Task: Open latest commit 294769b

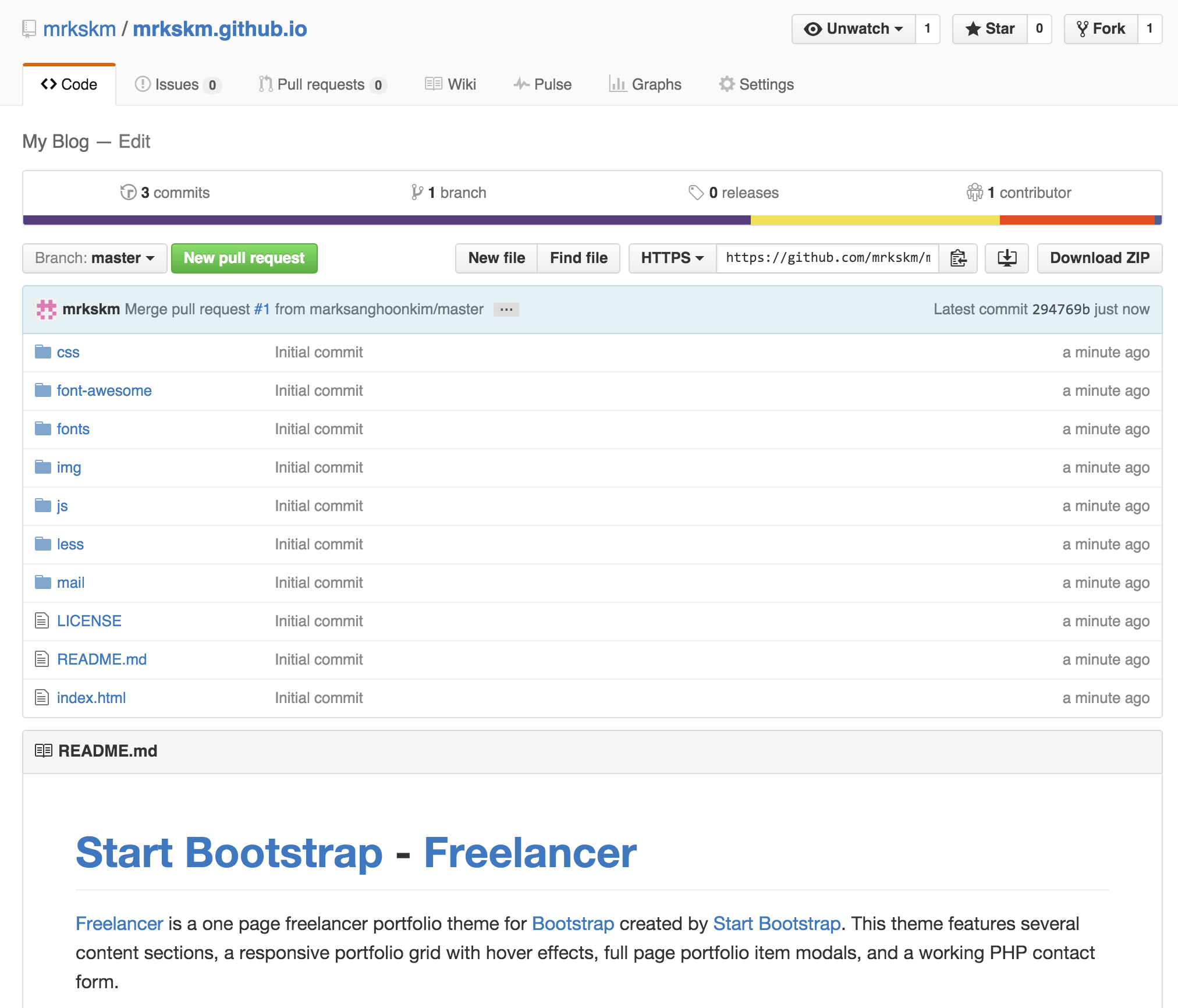Action: pos(1060,309)
